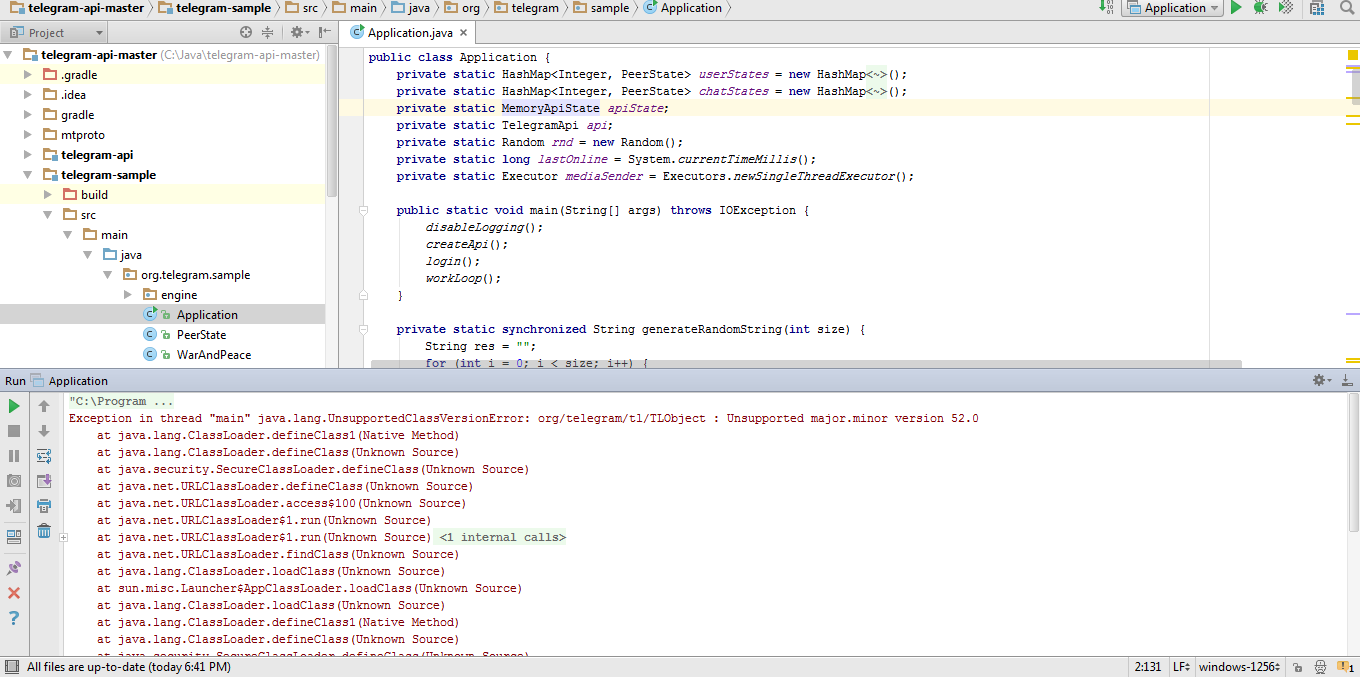The height and width of the screenshot is (677, 1366).
Task: Hide the Project tool window
Action: (325, 33)
